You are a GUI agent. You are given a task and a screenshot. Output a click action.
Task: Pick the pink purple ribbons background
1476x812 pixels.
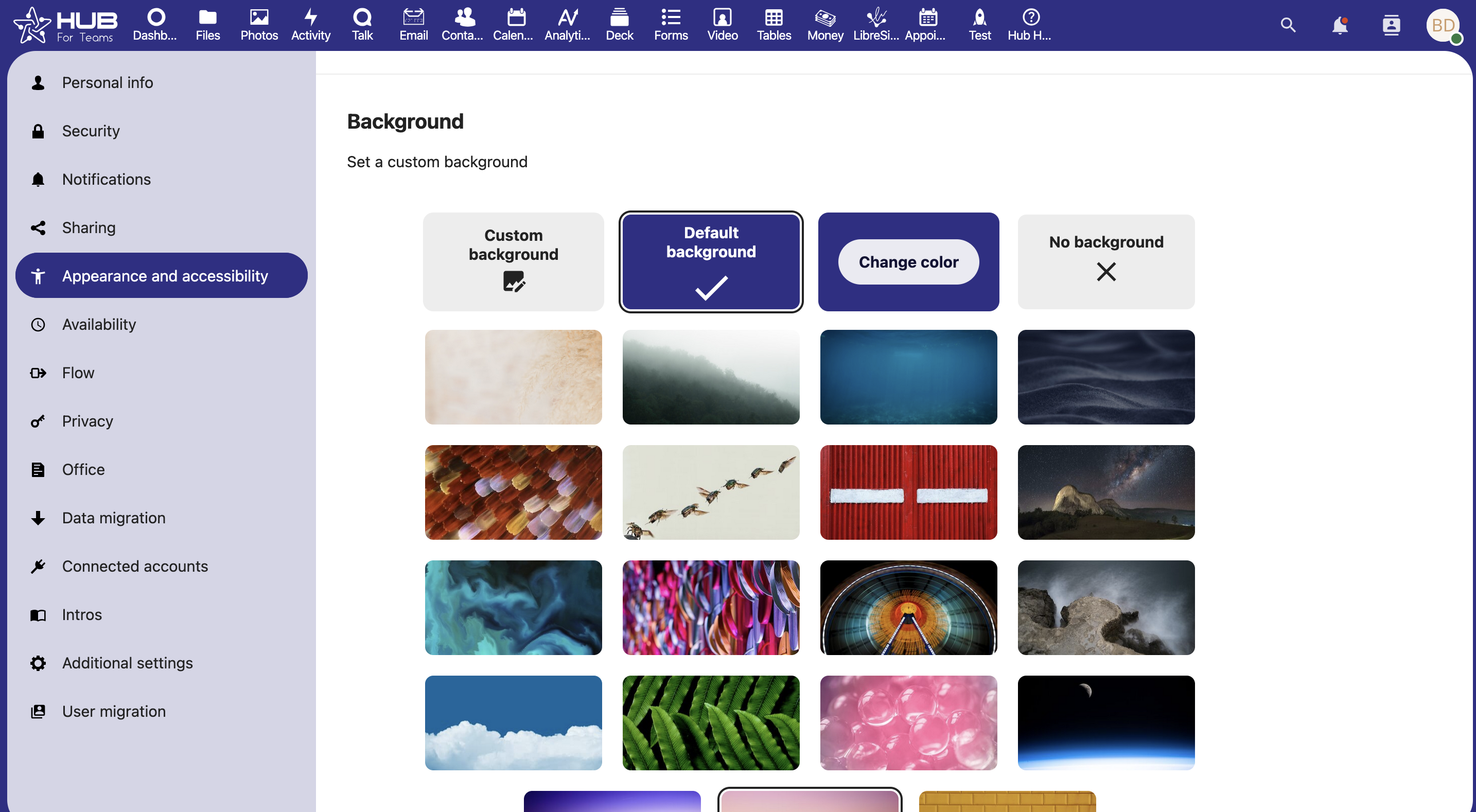[711, 607]
